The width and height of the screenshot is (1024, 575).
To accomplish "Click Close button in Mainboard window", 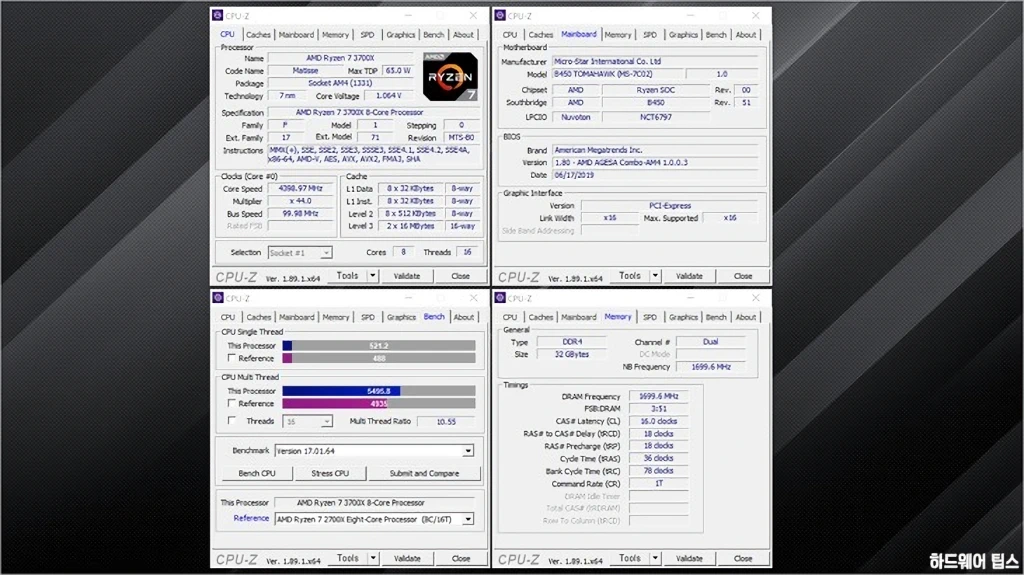I will [743, 276].
